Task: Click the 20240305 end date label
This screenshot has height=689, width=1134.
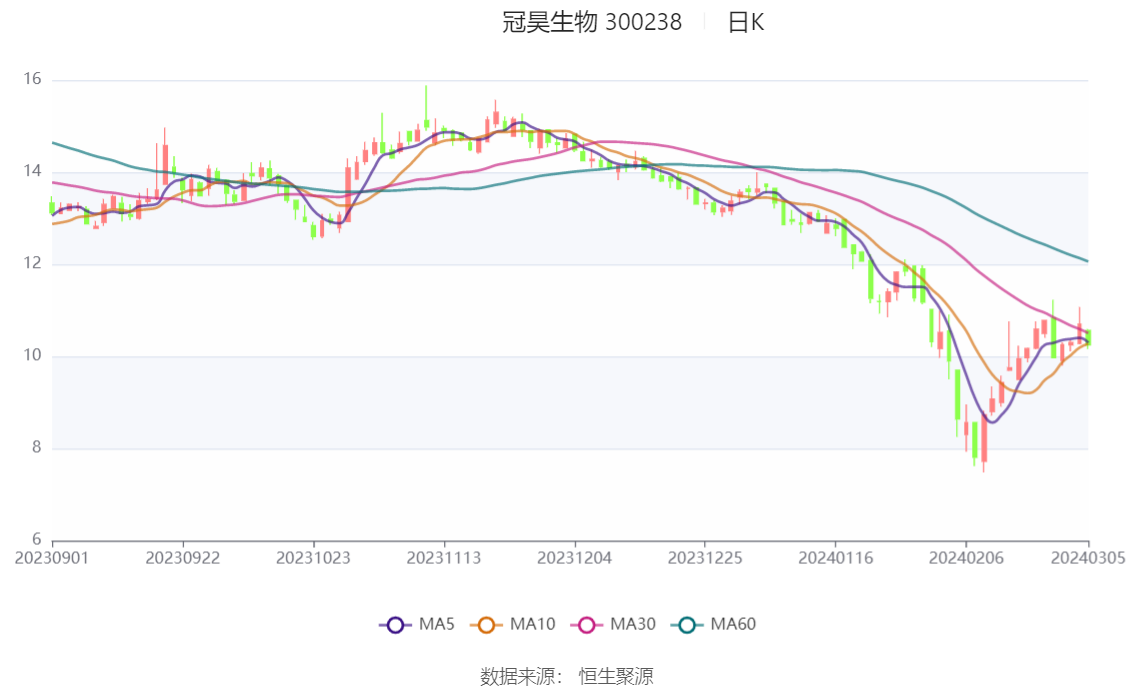Action: pos(1087,558)
